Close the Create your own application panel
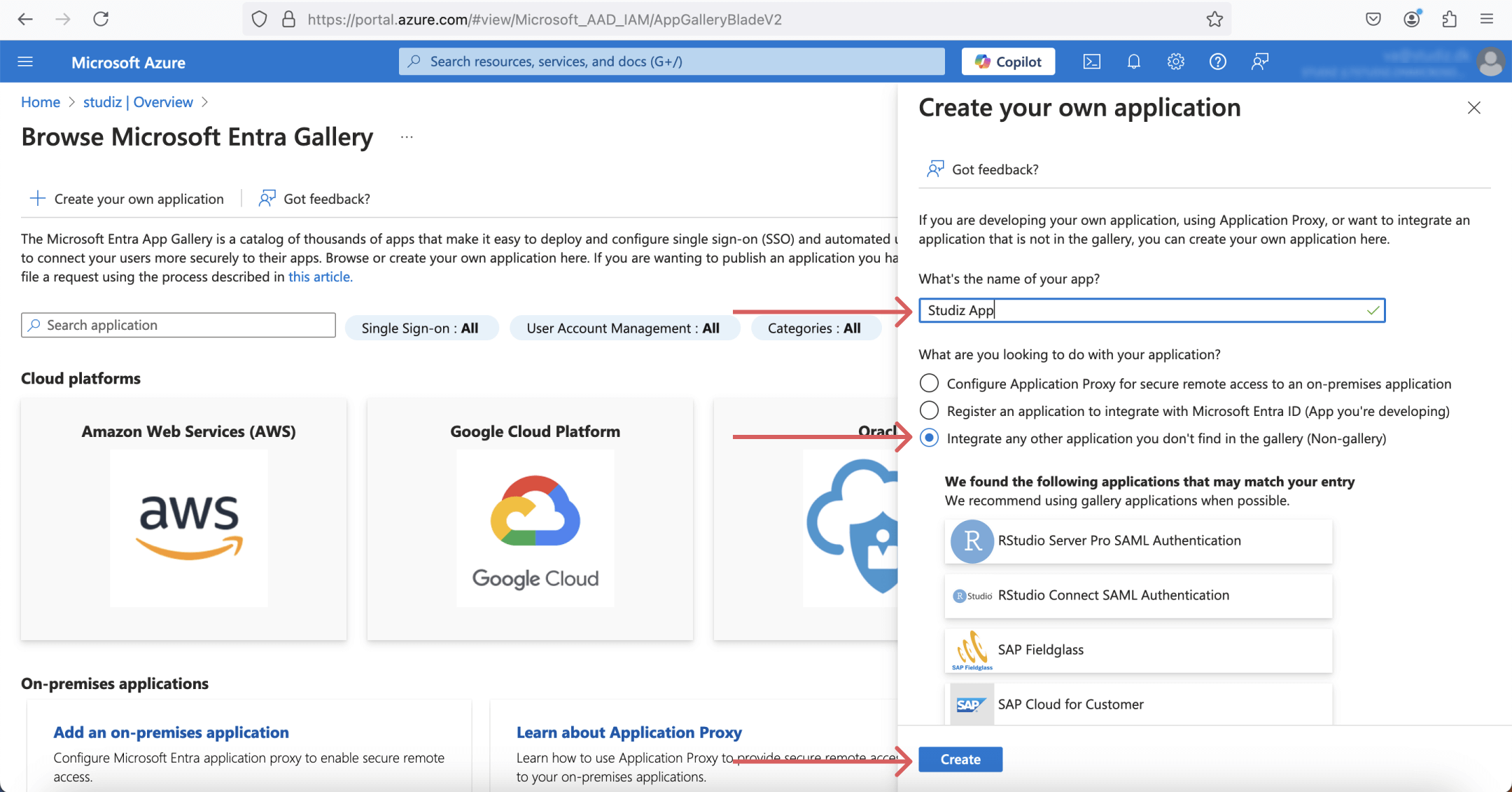This screenshot has height=792, width=1512. (1474, 108)
